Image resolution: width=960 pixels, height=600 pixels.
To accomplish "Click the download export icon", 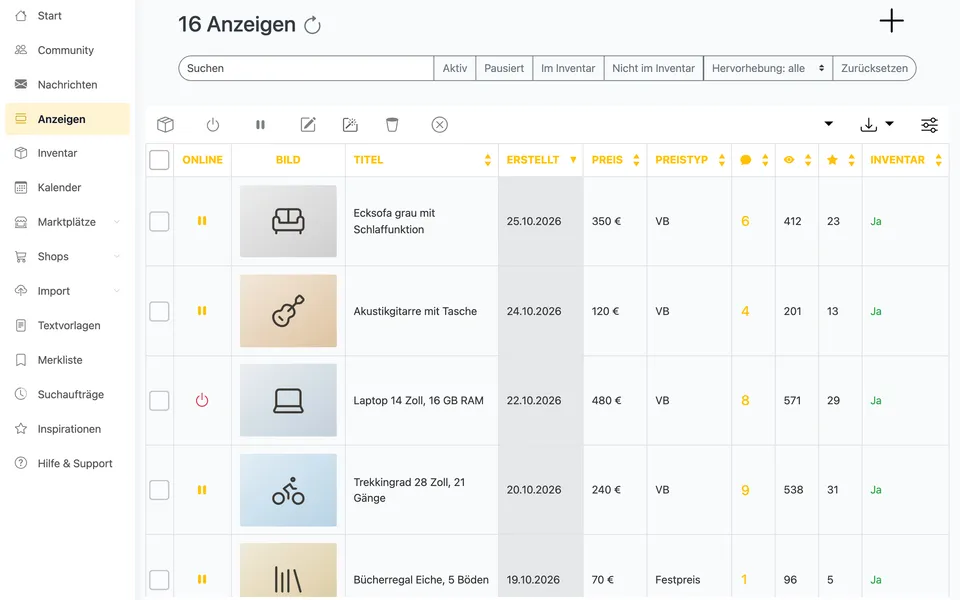I will point(868,125).
